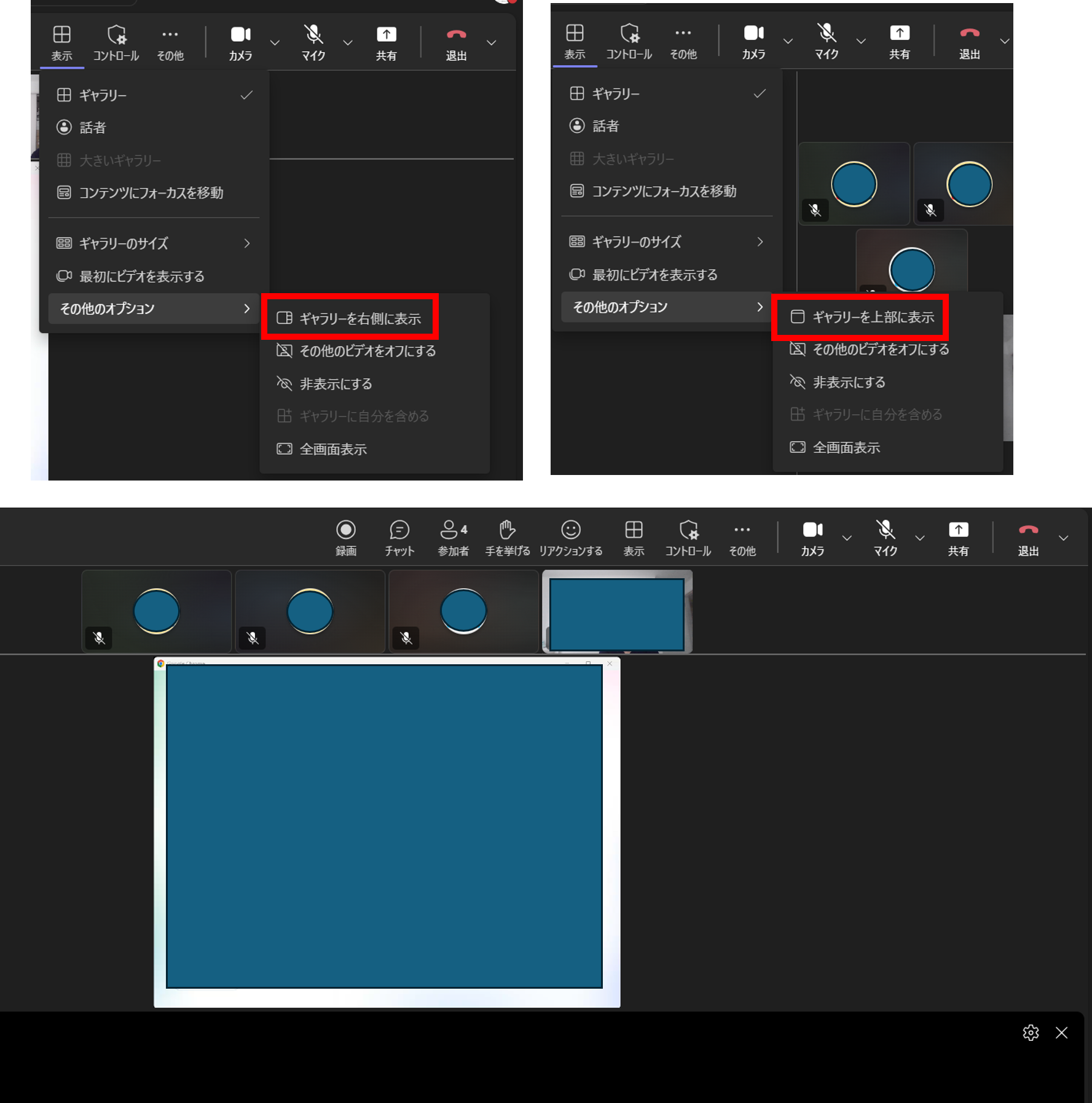Close the bottom black bar with X
The height and width of the screenshot is (1103, 1092).
click(1061, 1032)
